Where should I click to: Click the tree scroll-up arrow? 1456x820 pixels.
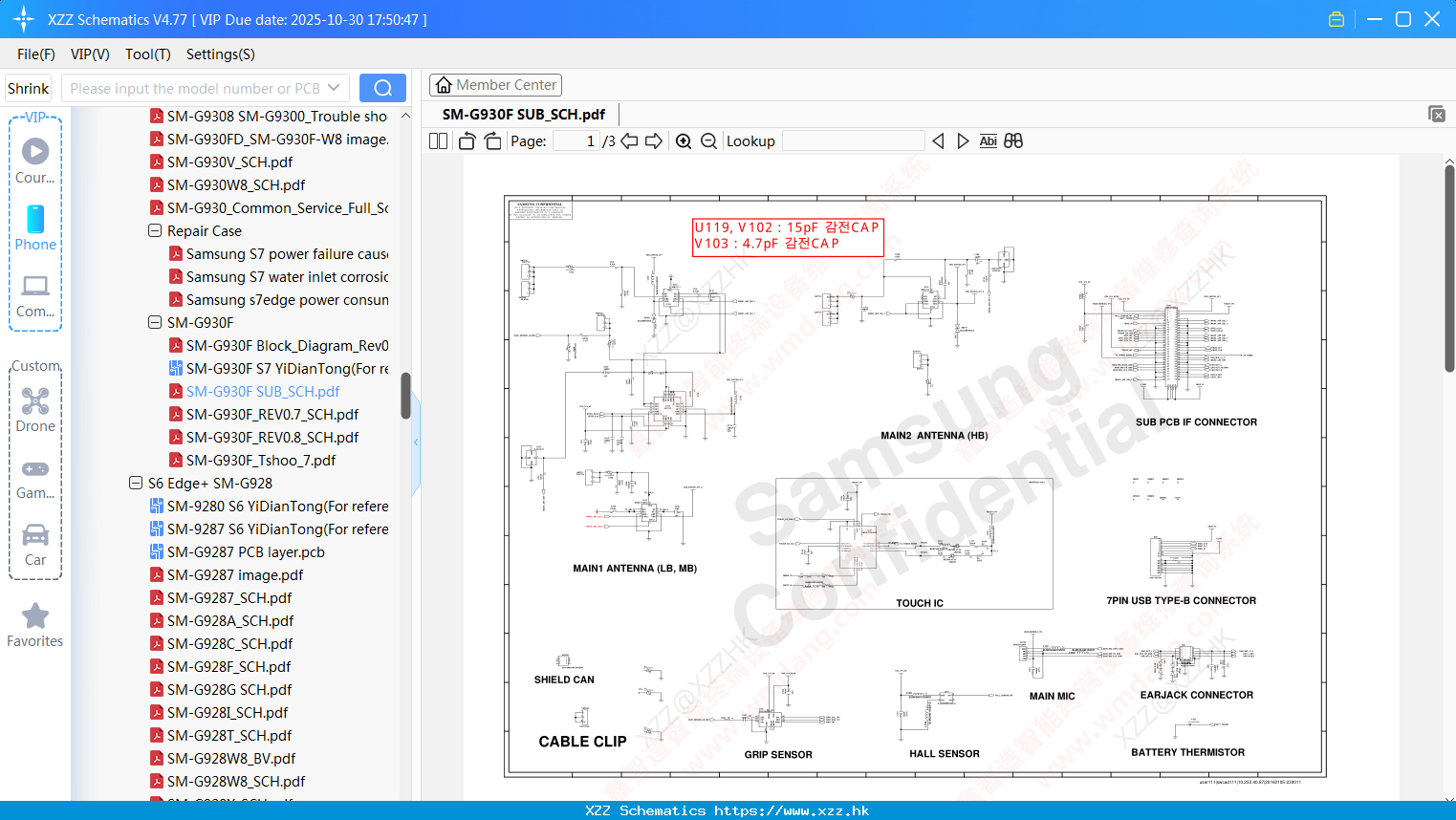pos(405,116)
